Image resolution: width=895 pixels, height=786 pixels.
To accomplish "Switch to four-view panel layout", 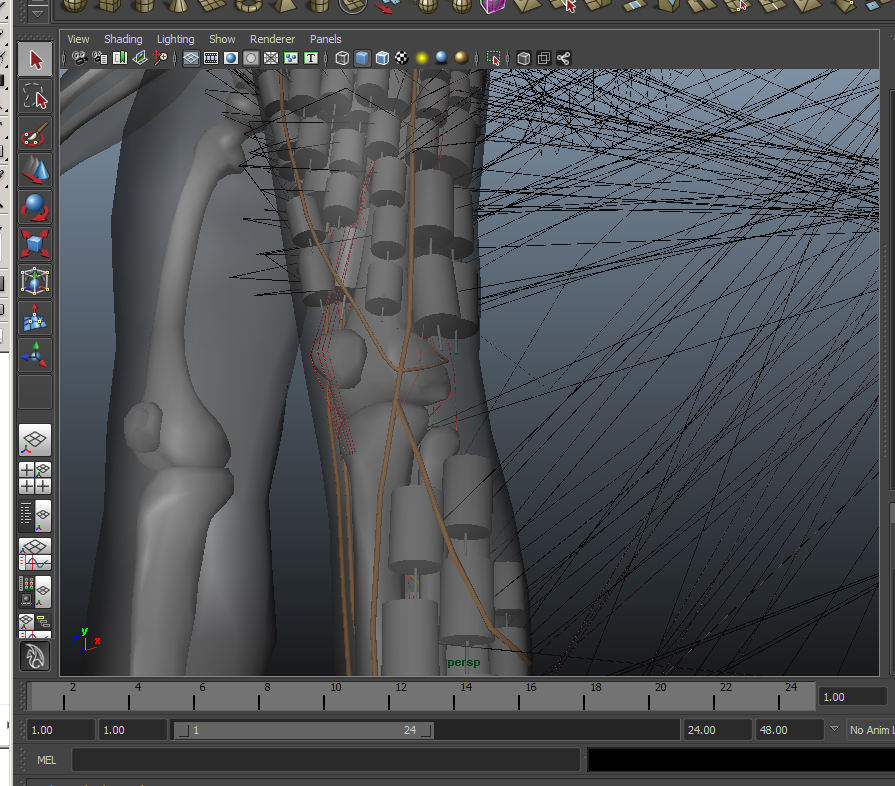I will tap(36, 477).
